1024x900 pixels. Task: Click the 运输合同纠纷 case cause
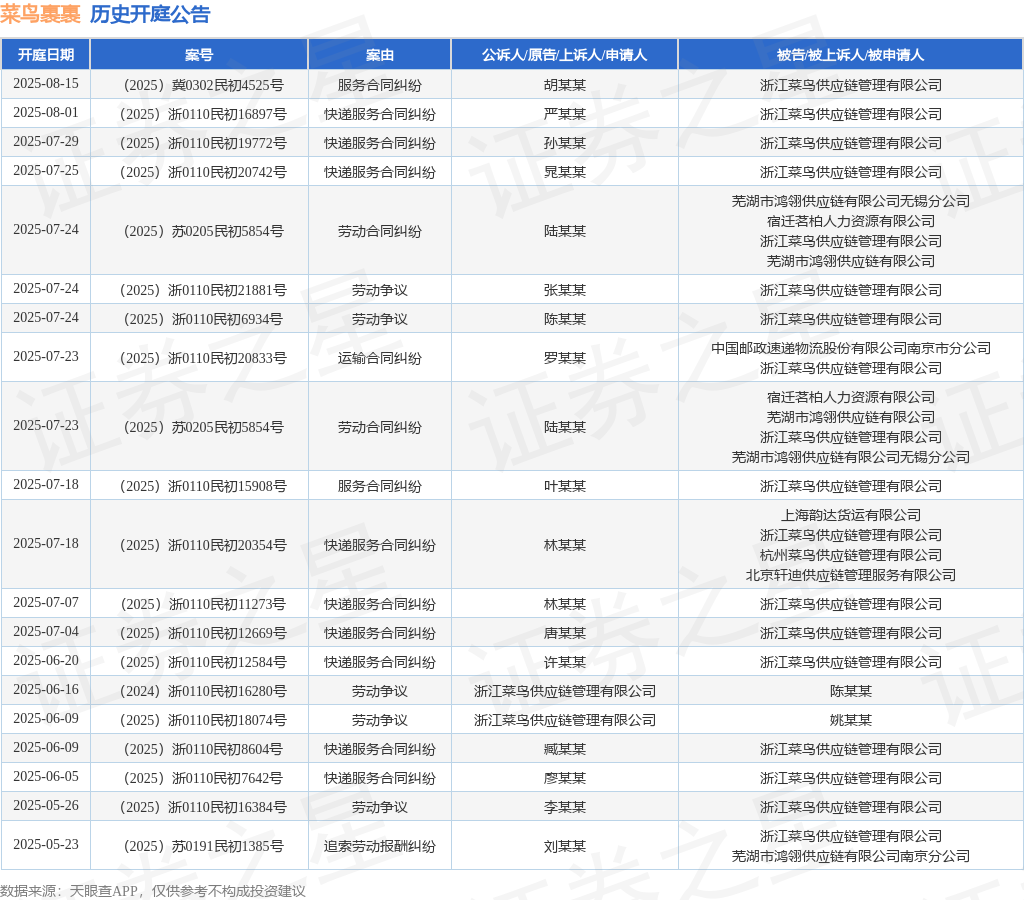pyautogui.click(x=379, y=358)
